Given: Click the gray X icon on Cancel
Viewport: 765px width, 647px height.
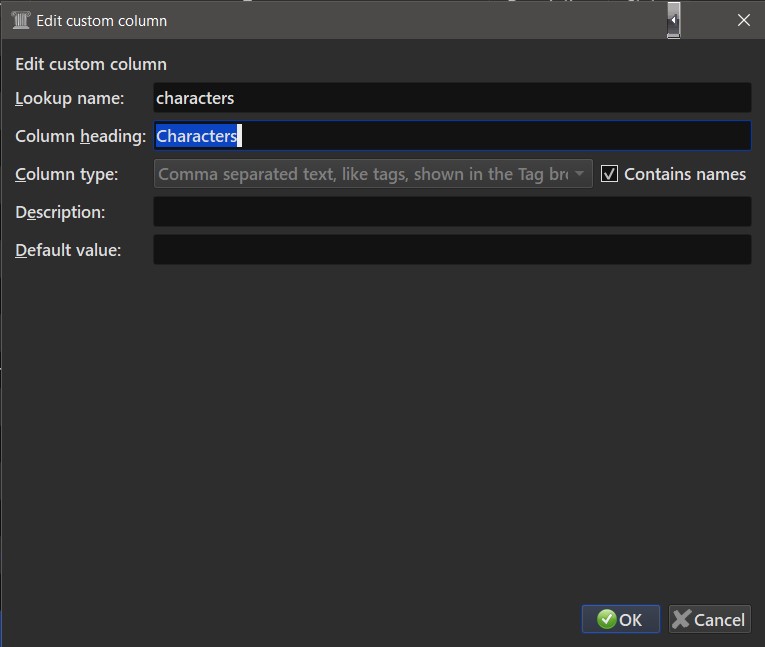Looking at the screenshot, I should coord(682,619).
